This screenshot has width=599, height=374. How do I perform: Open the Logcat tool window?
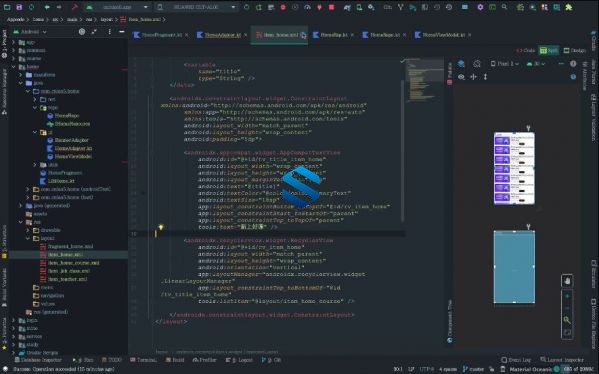pyautogui.click(x=239, y=360)
